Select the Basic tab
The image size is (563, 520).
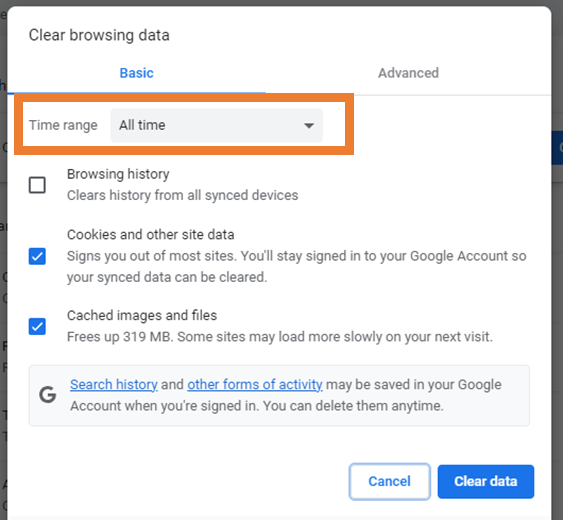(x=136, y=73)
